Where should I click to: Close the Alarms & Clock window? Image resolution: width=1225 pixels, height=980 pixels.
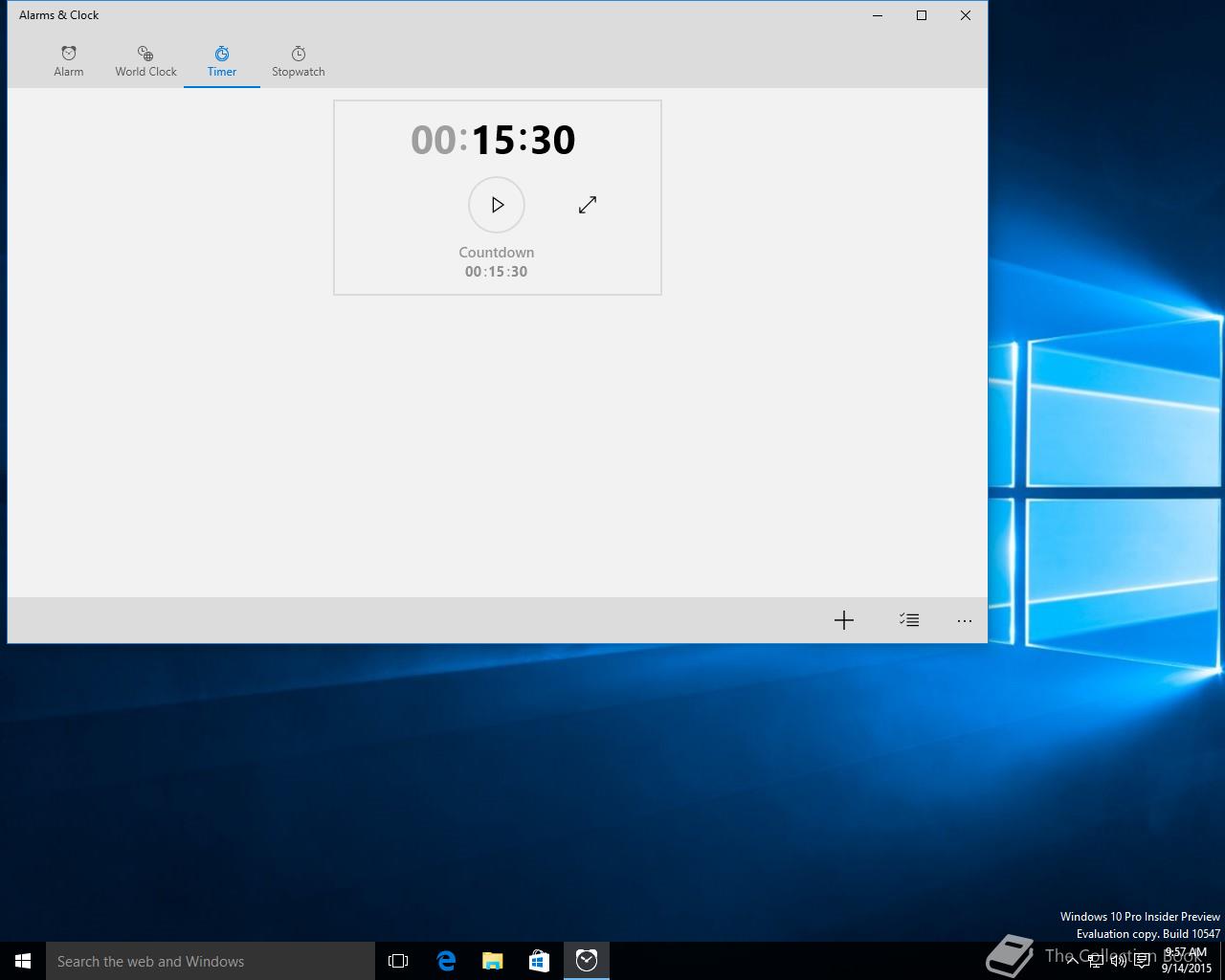click(966, 15)
